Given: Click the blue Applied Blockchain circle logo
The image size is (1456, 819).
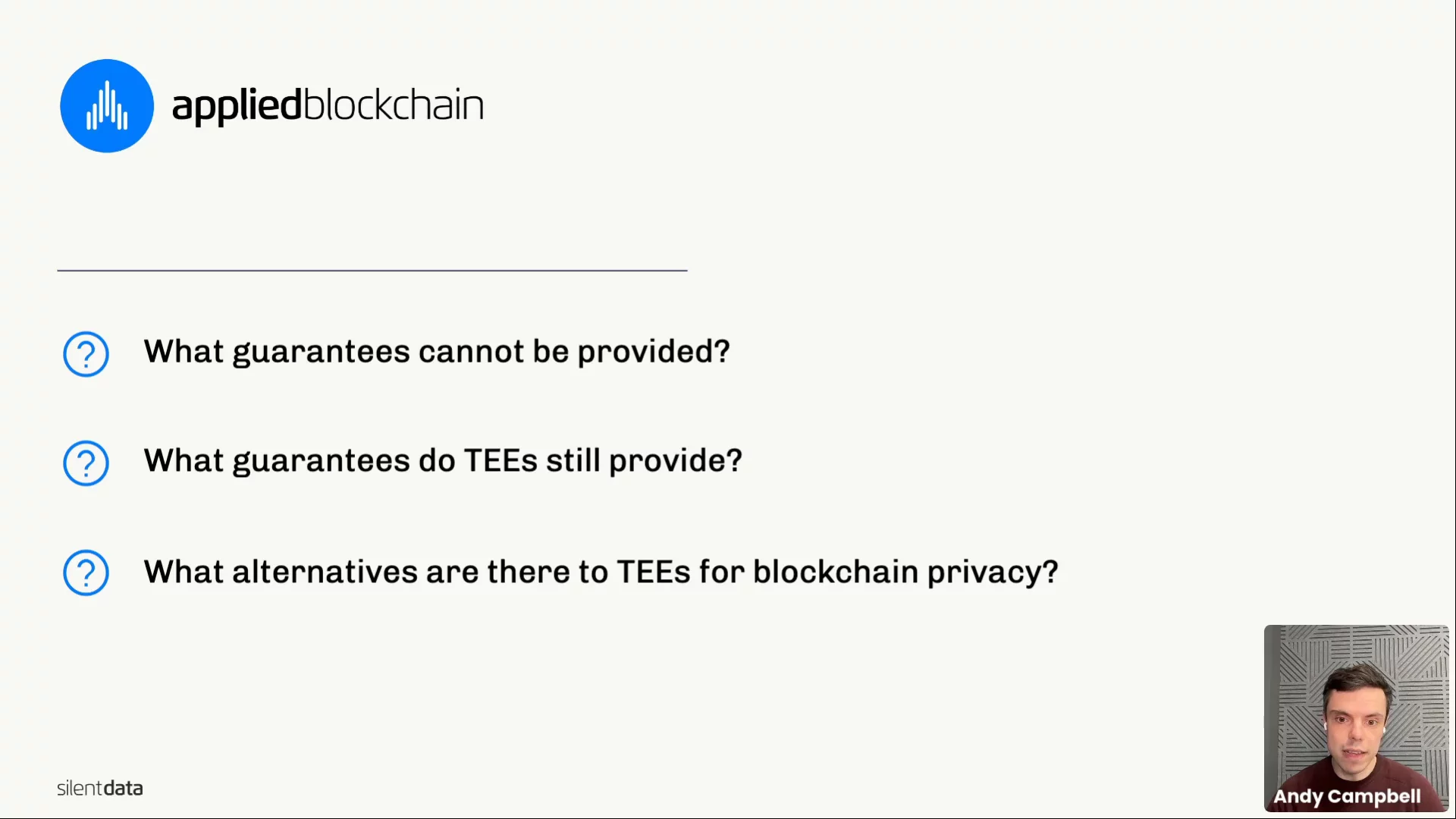Looking at the screenshot, I should 107,106.
